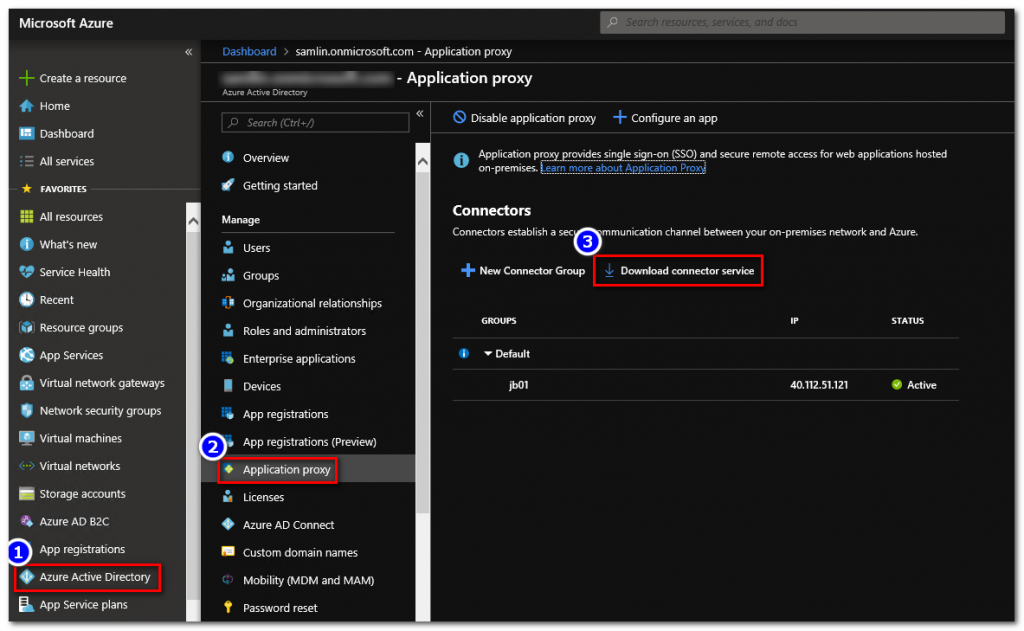Open the Dashboard icon in the sidebar
1024x631 pixels.
[26, 133]
